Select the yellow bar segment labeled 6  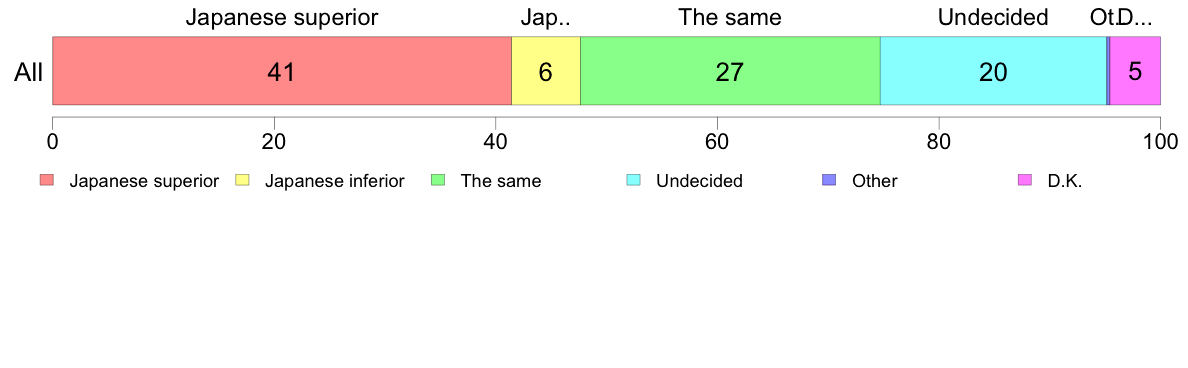(546, 70)
